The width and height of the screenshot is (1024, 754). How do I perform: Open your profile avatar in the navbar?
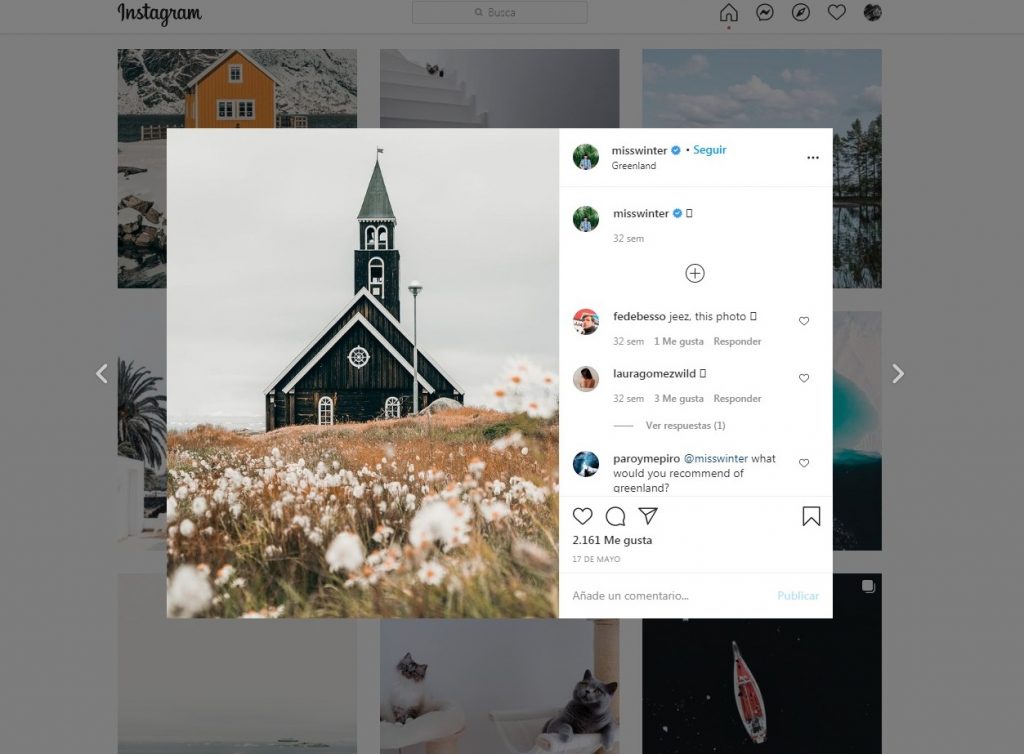872,14
